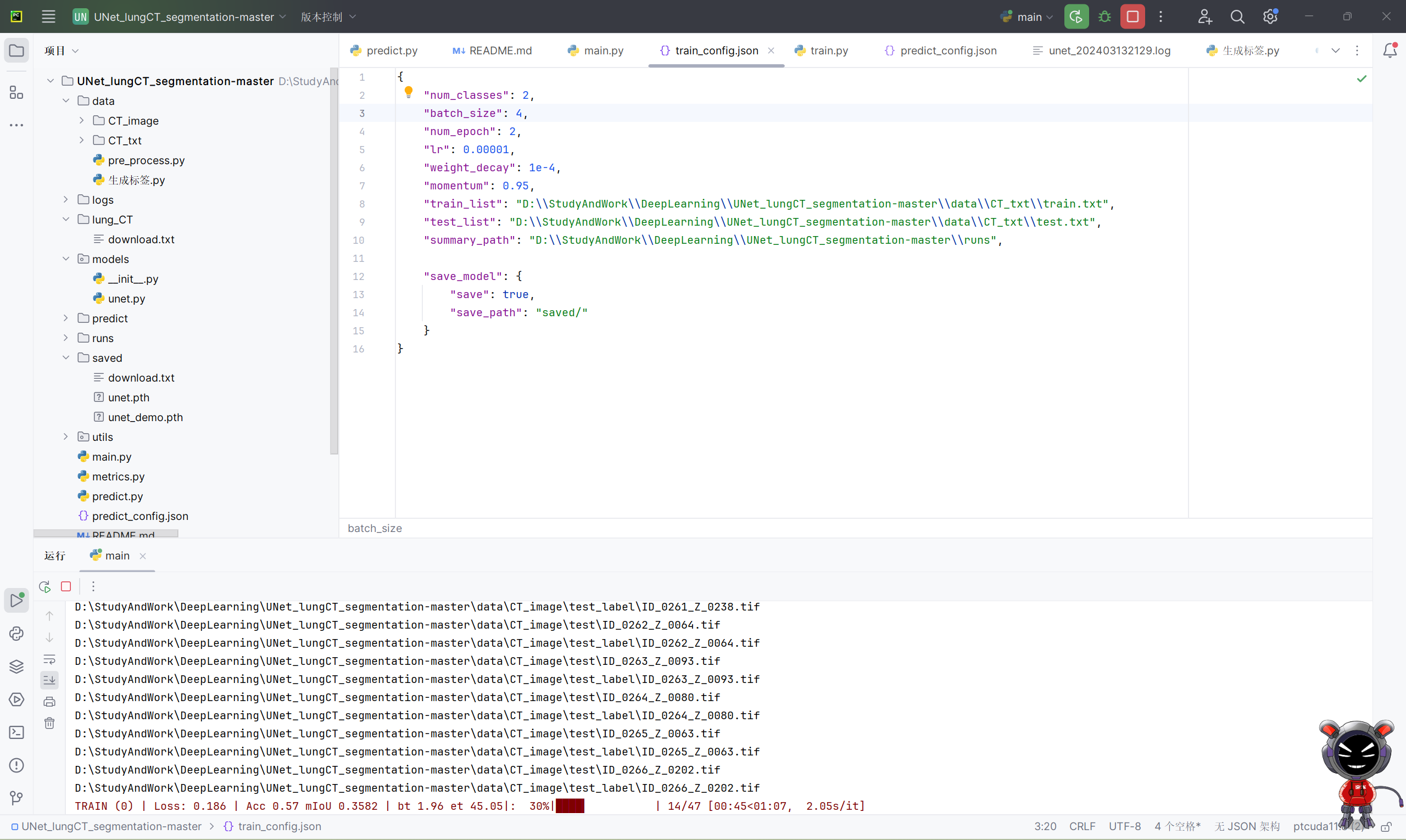Switch to the train.py tab
The width and height of the screenshot is (1406, 840).
(x=828, y=51)
